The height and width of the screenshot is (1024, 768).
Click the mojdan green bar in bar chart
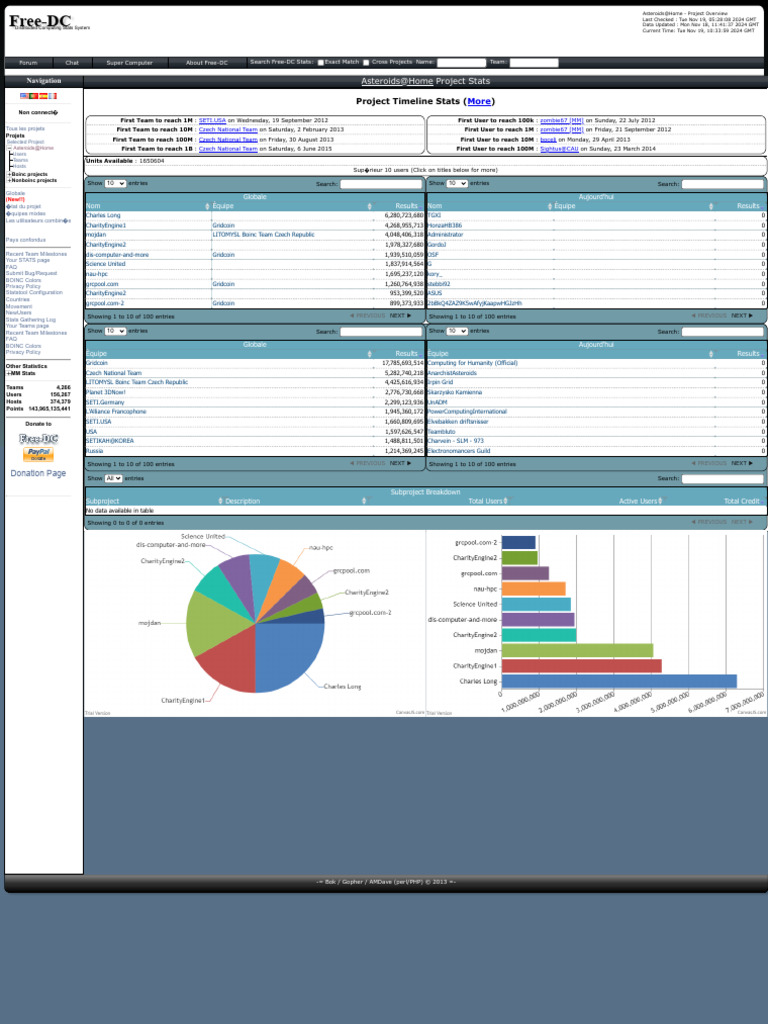(577, 650)
